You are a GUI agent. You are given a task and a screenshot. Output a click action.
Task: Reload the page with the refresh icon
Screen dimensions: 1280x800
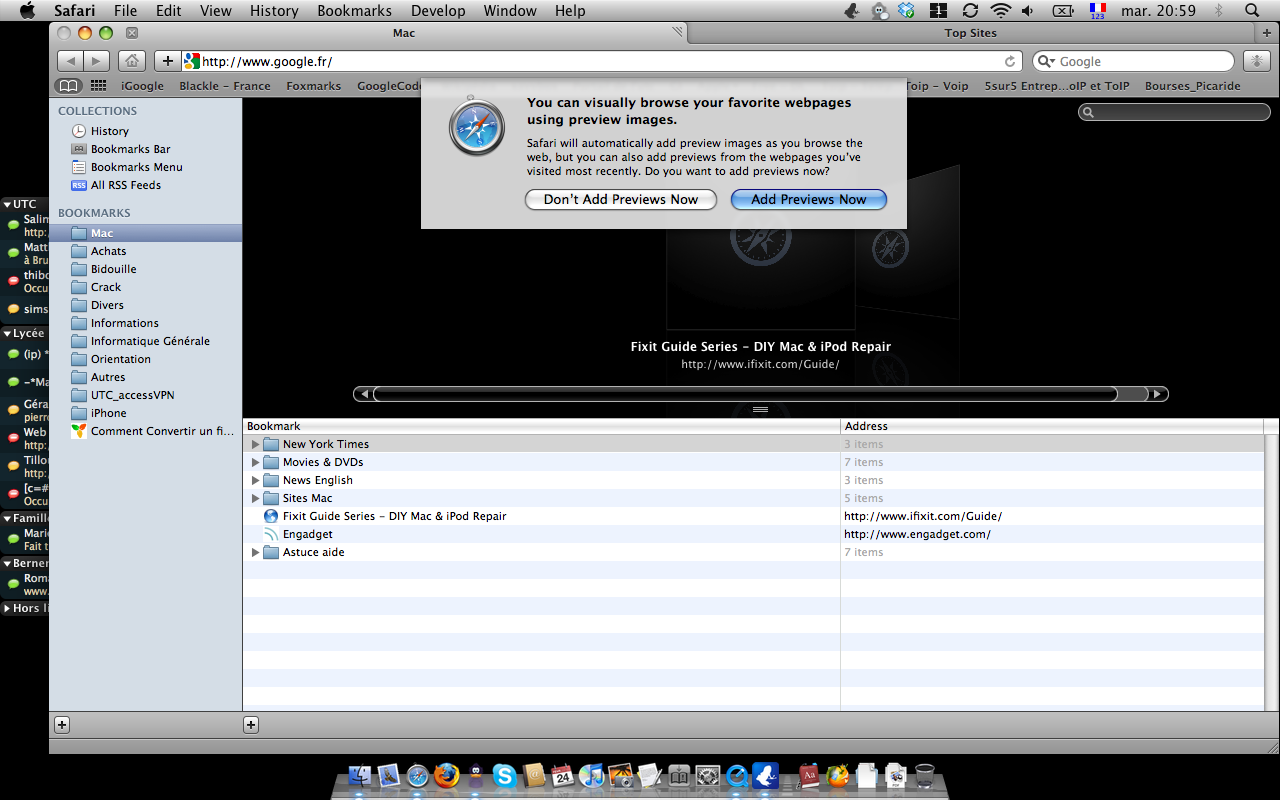pyautogui.click(x=1010, y=62)
